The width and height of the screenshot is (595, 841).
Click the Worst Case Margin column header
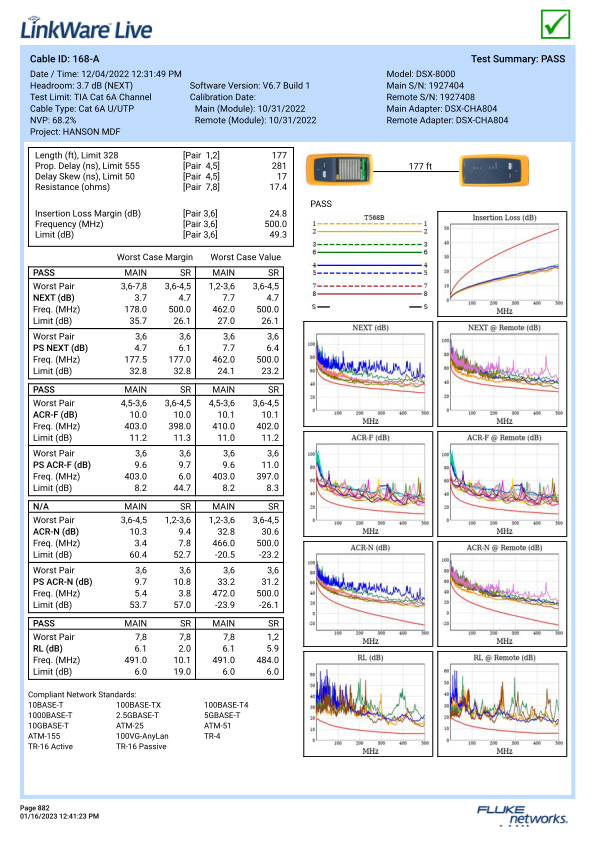(x=155, y=257)
